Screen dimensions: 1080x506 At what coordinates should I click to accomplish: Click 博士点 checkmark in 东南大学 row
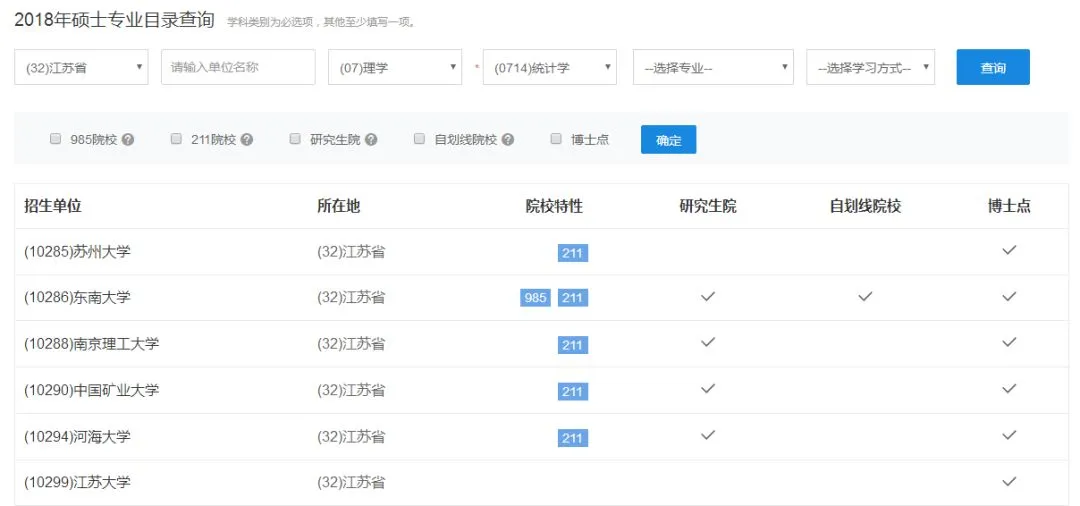1009,296
